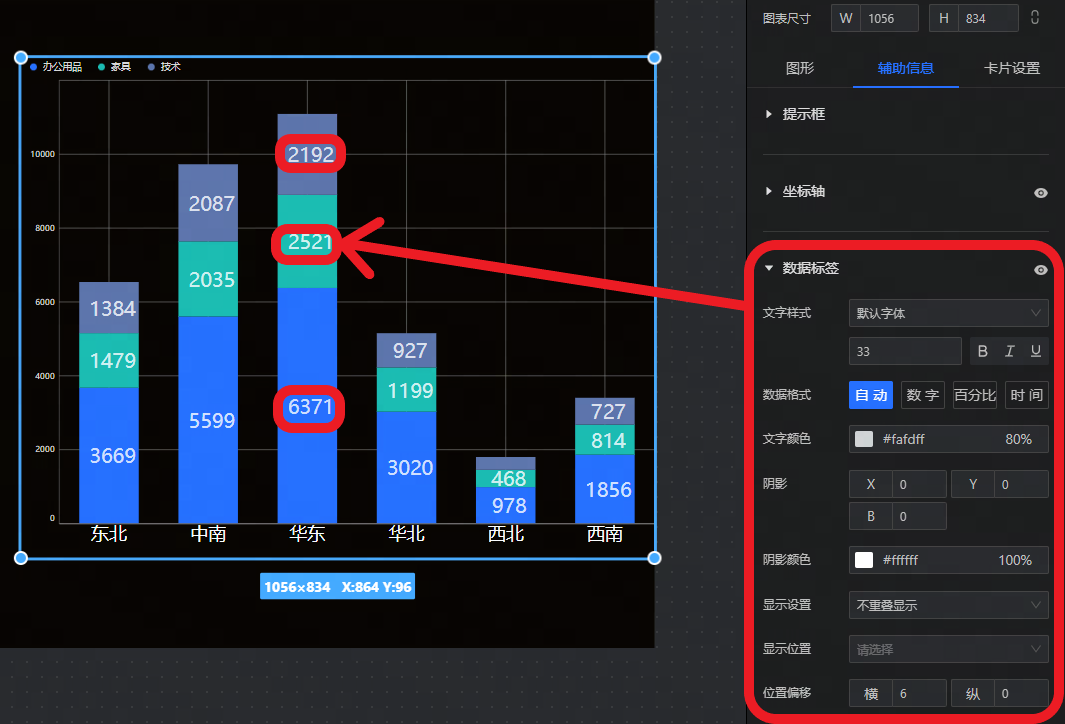Hide the 坐标轴 section with eye icon
Image resolution: width=1065 pixels, height=724 pixels.
(1041, 192)
